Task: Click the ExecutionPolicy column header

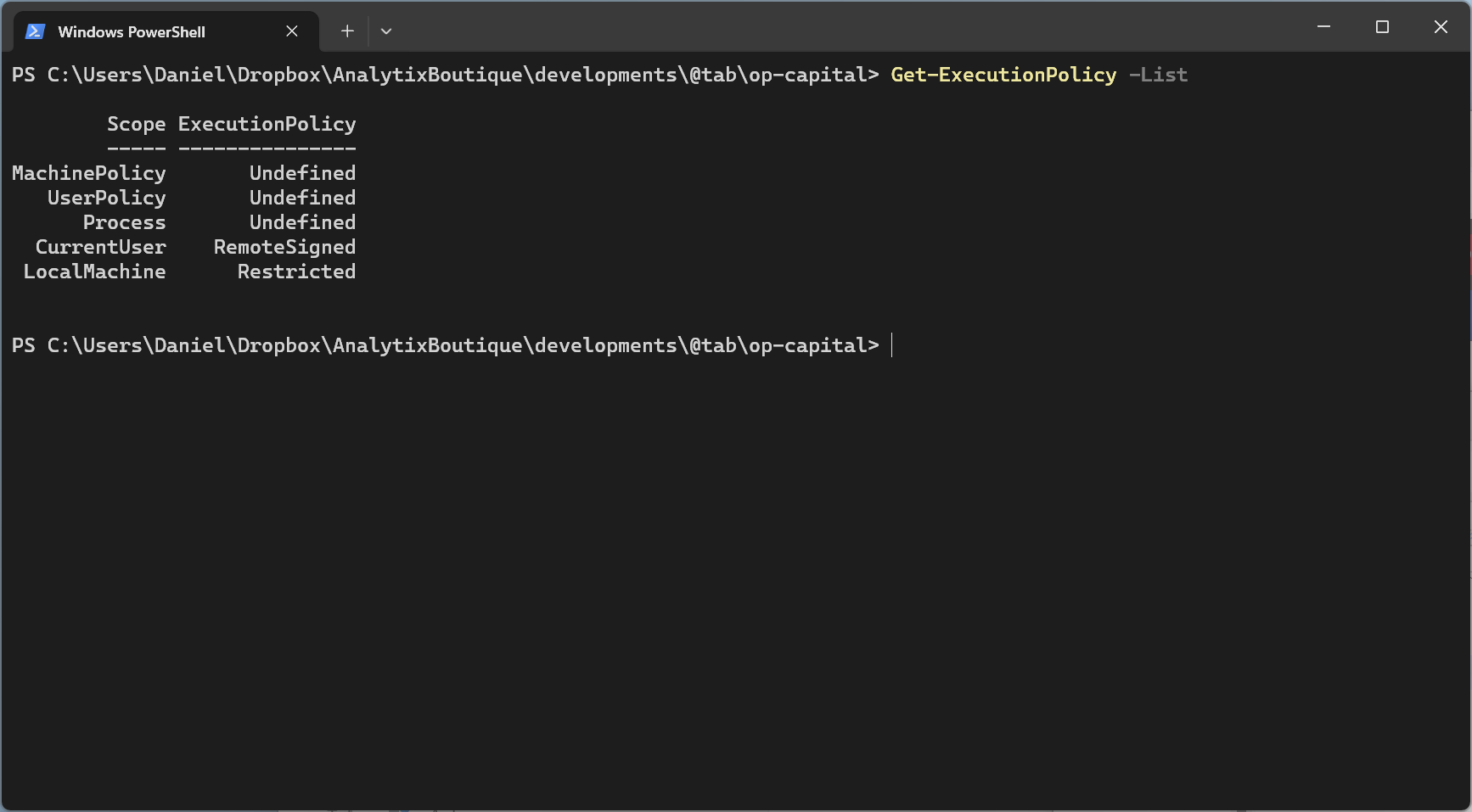Action: [x=267, y=124]
